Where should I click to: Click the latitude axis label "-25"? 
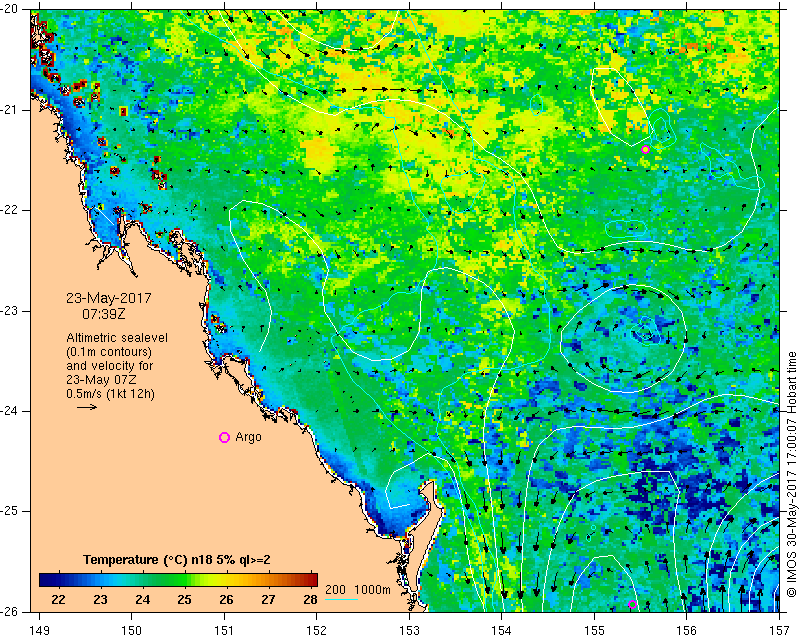[x=10, y=511]
